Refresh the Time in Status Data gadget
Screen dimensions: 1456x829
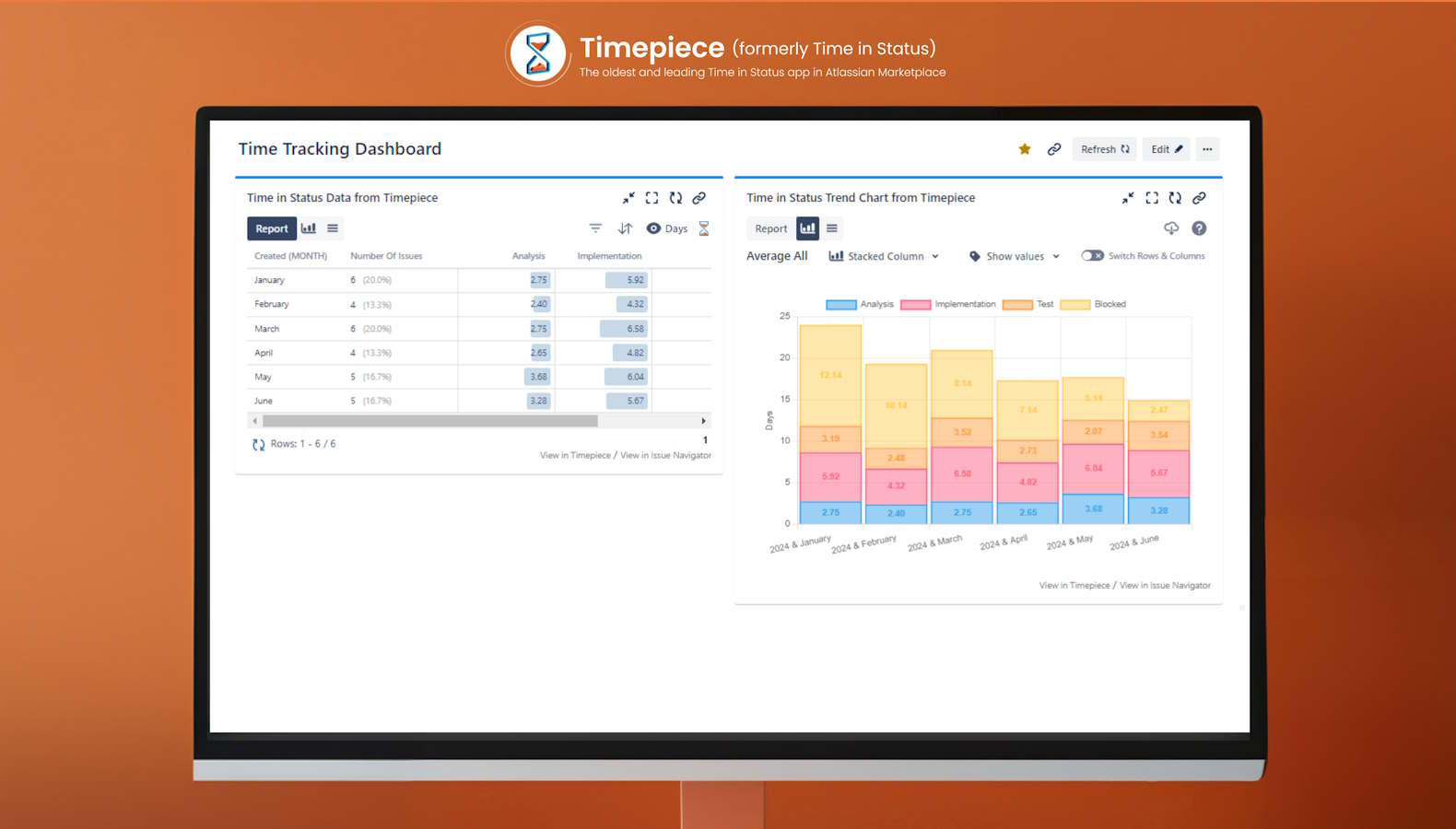[x=675, y=198]
